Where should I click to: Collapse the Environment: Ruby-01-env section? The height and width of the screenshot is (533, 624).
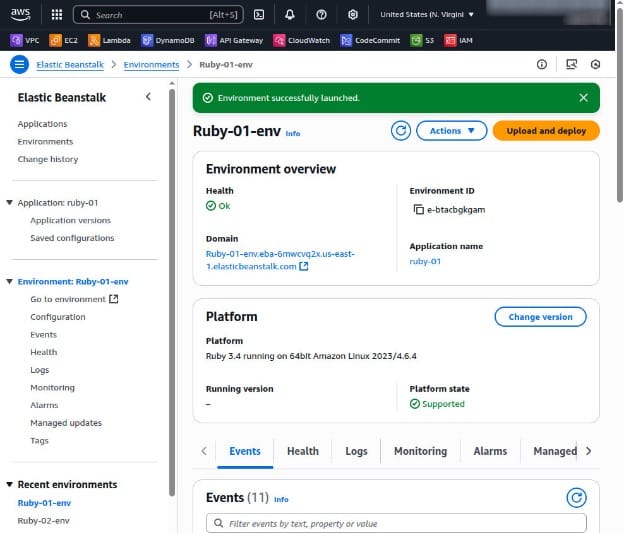point(10,281)
